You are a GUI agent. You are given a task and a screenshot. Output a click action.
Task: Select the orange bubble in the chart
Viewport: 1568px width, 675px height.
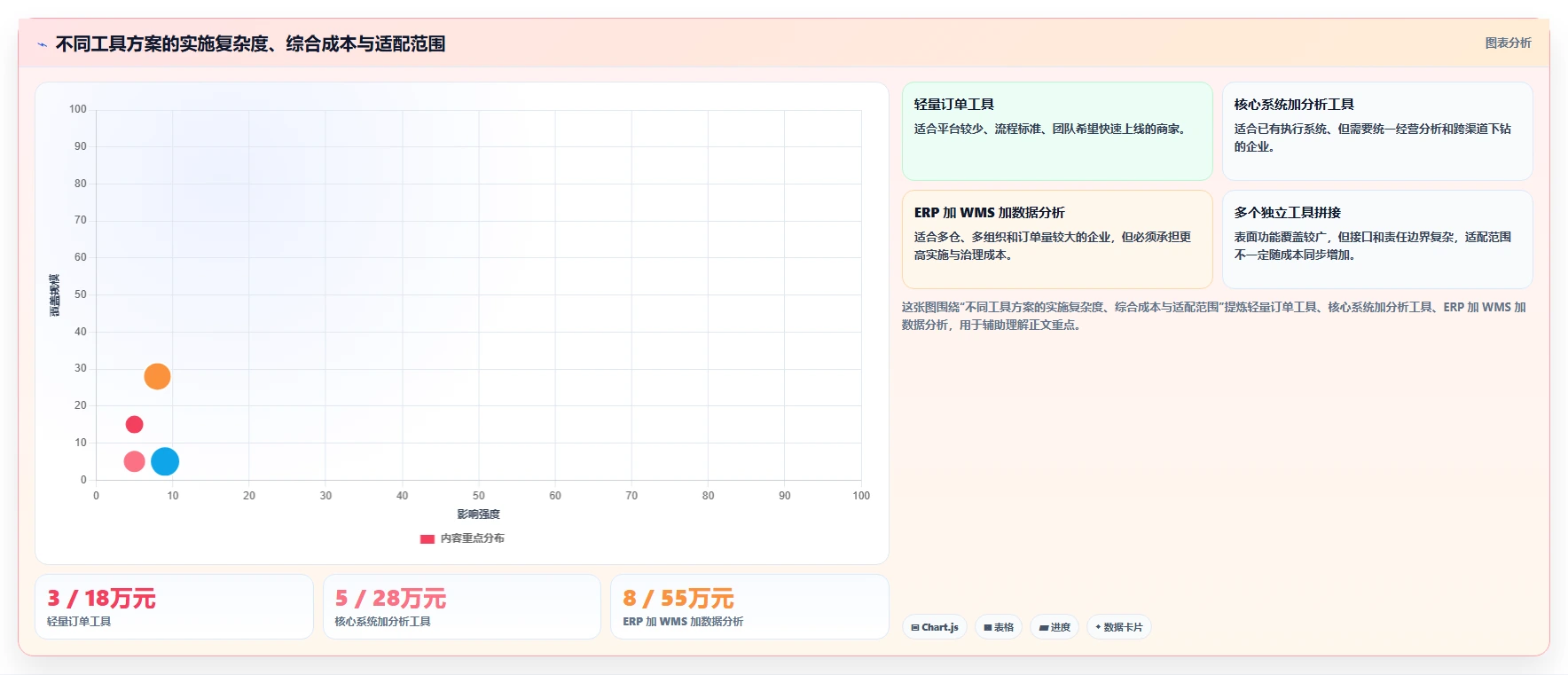(x=157, y=377)
